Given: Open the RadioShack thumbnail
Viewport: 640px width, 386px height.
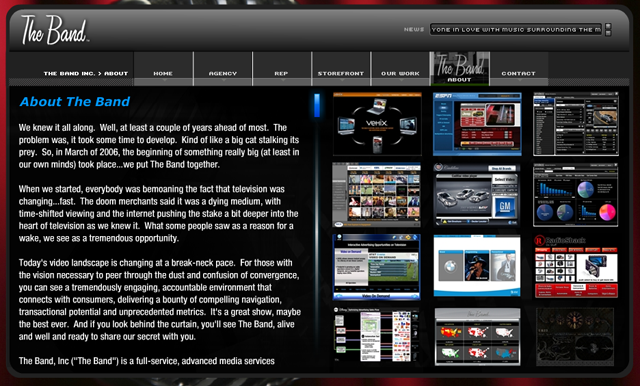Looking at the screenshot, I should click(576, 266).
